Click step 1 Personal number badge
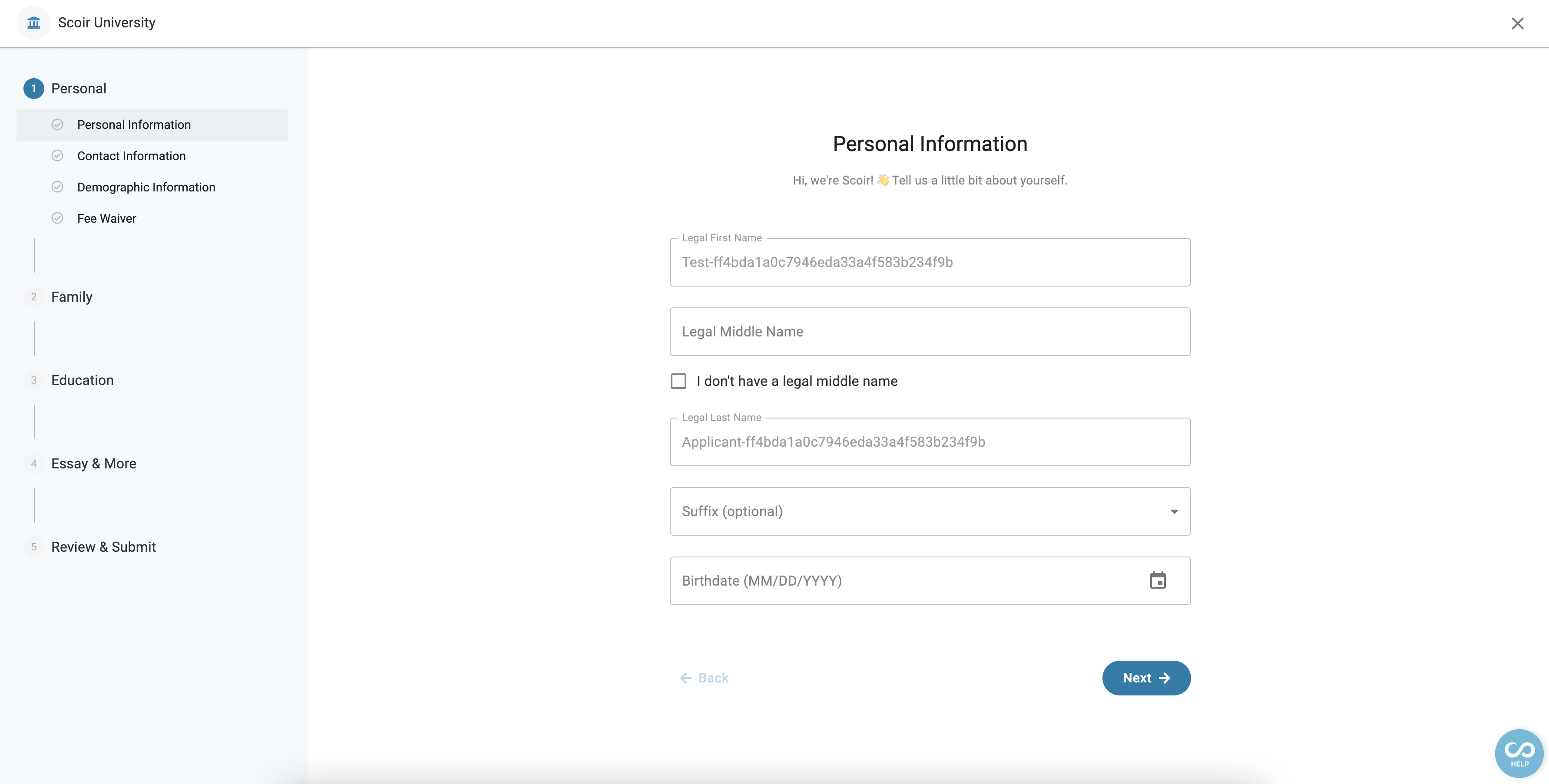 pyautogui.click(x=34, y=88)
